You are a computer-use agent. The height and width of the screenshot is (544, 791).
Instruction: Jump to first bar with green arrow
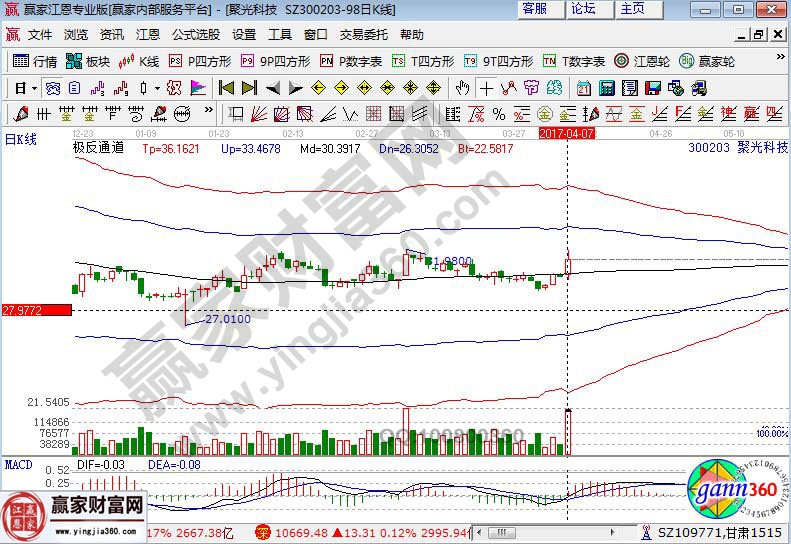[226, 87]
